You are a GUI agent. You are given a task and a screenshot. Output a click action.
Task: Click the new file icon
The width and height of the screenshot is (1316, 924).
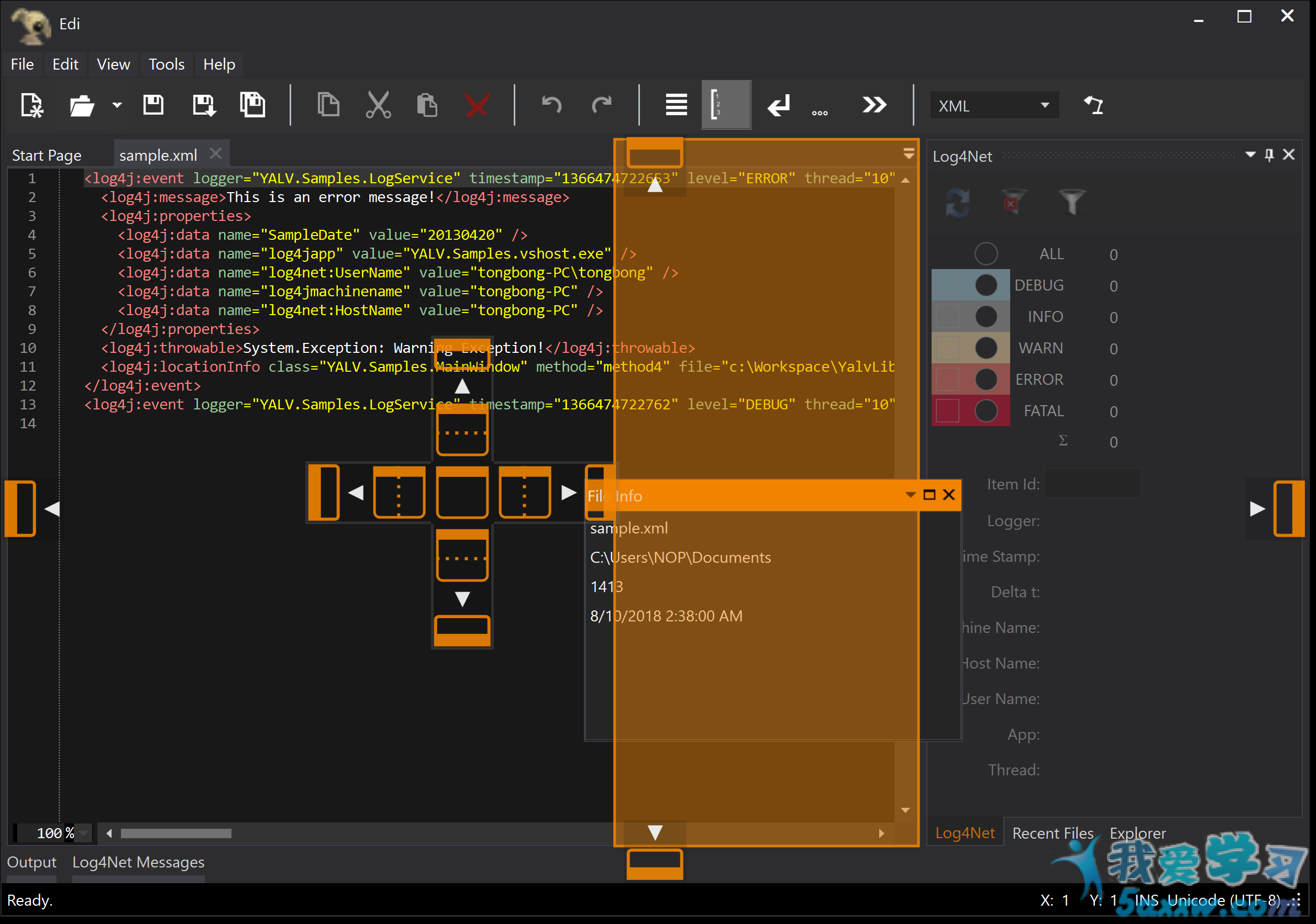32,105
